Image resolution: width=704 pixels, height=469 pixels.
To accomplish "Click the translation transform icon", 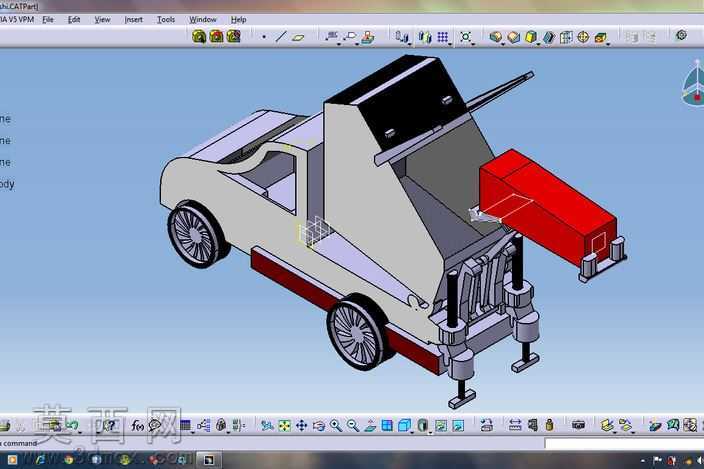I will (x=402, y=36).
